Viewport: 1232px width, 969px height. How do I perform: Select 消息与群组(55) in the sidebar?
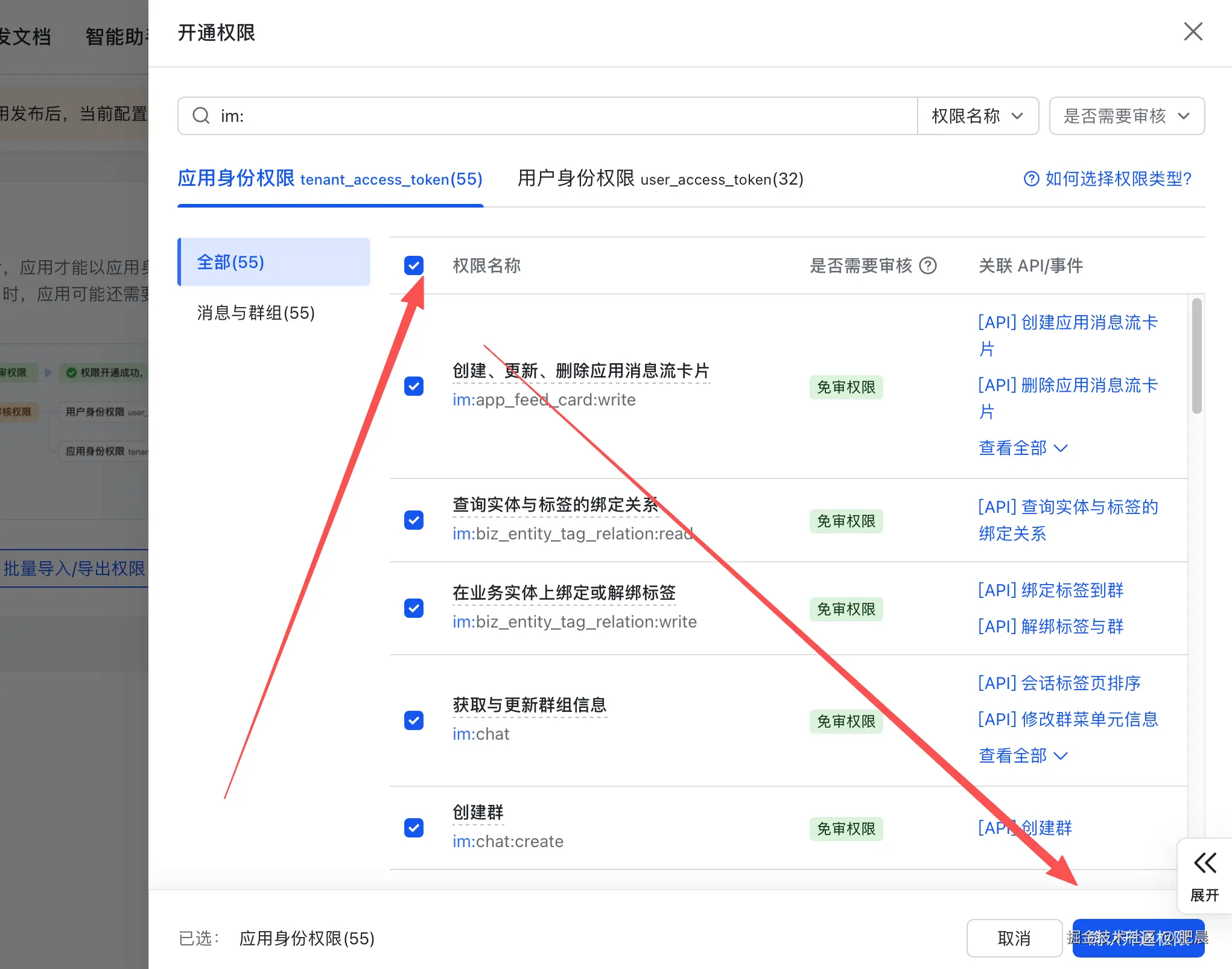click(256, 313)
